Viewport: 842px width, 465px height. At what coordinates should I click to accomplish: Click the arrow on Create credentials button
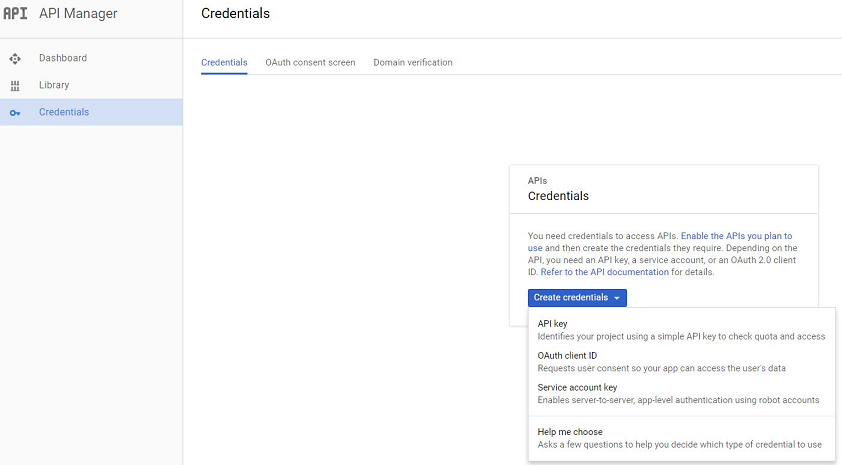(617, 298)
